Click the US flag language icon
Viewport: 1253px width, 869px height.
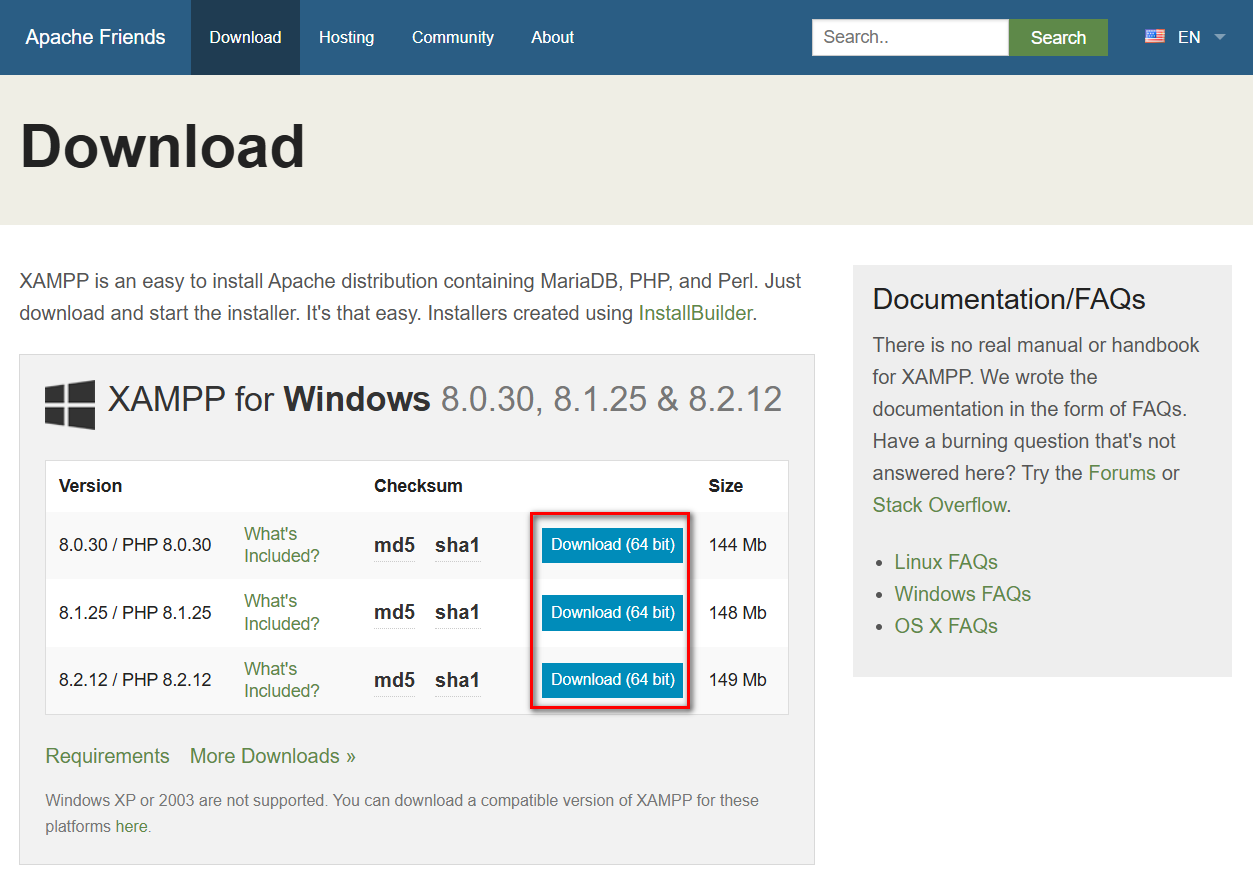[1155, 37]
